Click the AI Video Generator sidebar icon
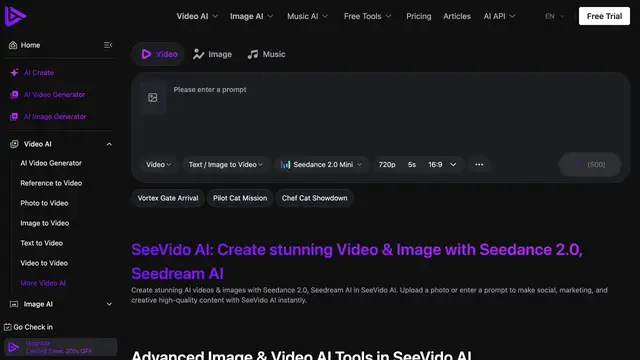This screenshot has height=360, width=640. coord(14,95)
